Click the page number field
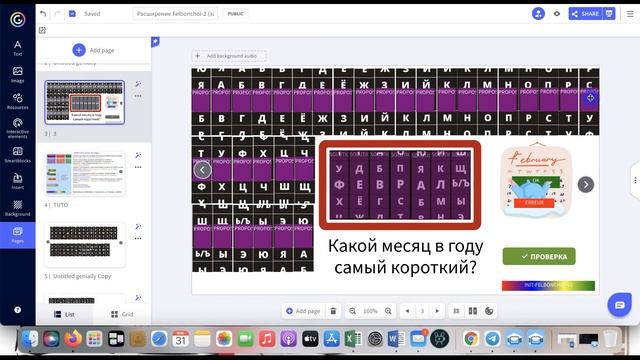Image resolution: width=640 pixels, height=360 pixels. coord(422,311)
